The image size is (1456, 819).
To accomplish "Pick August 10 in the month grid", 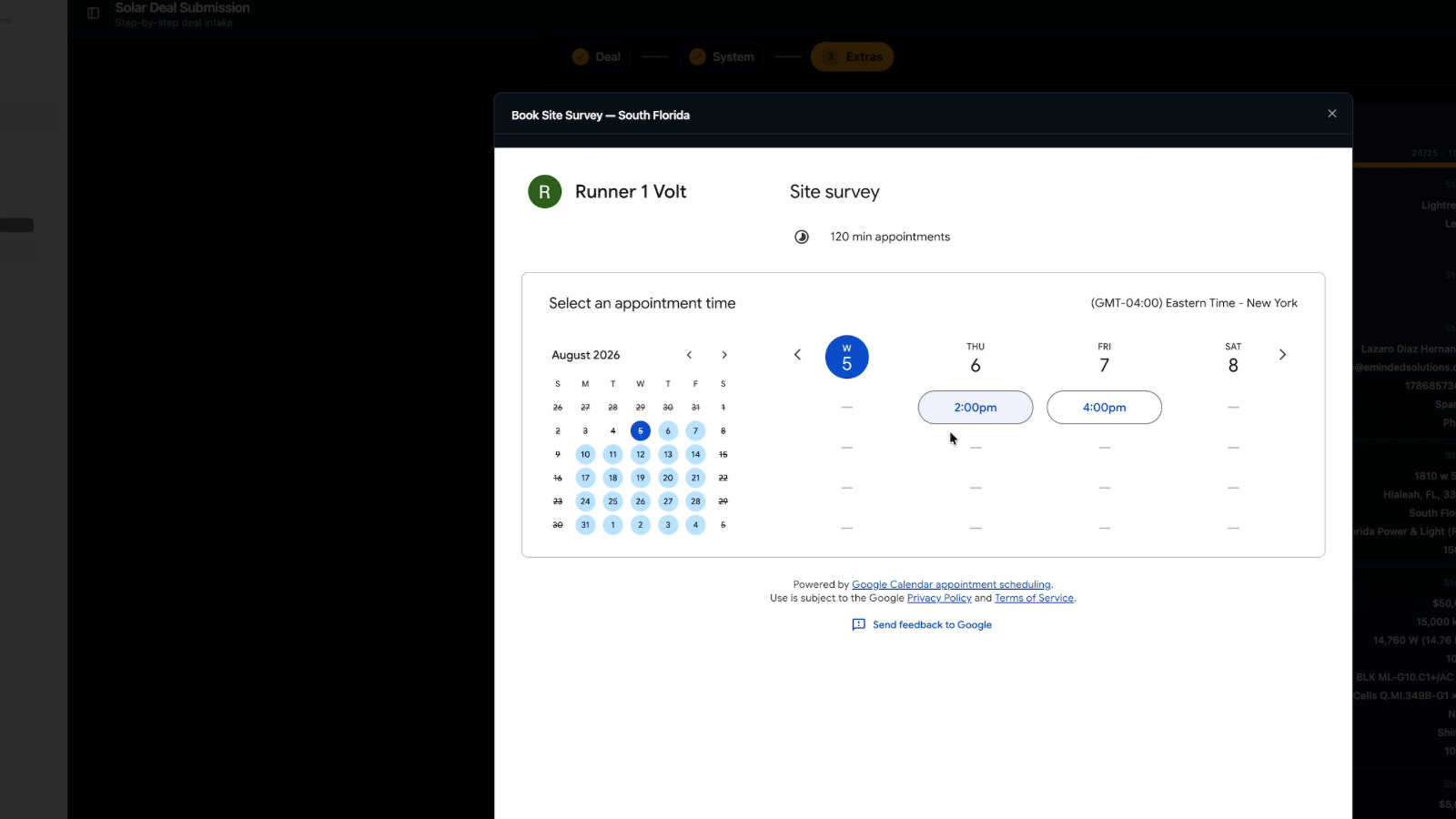I will point(585,454).
